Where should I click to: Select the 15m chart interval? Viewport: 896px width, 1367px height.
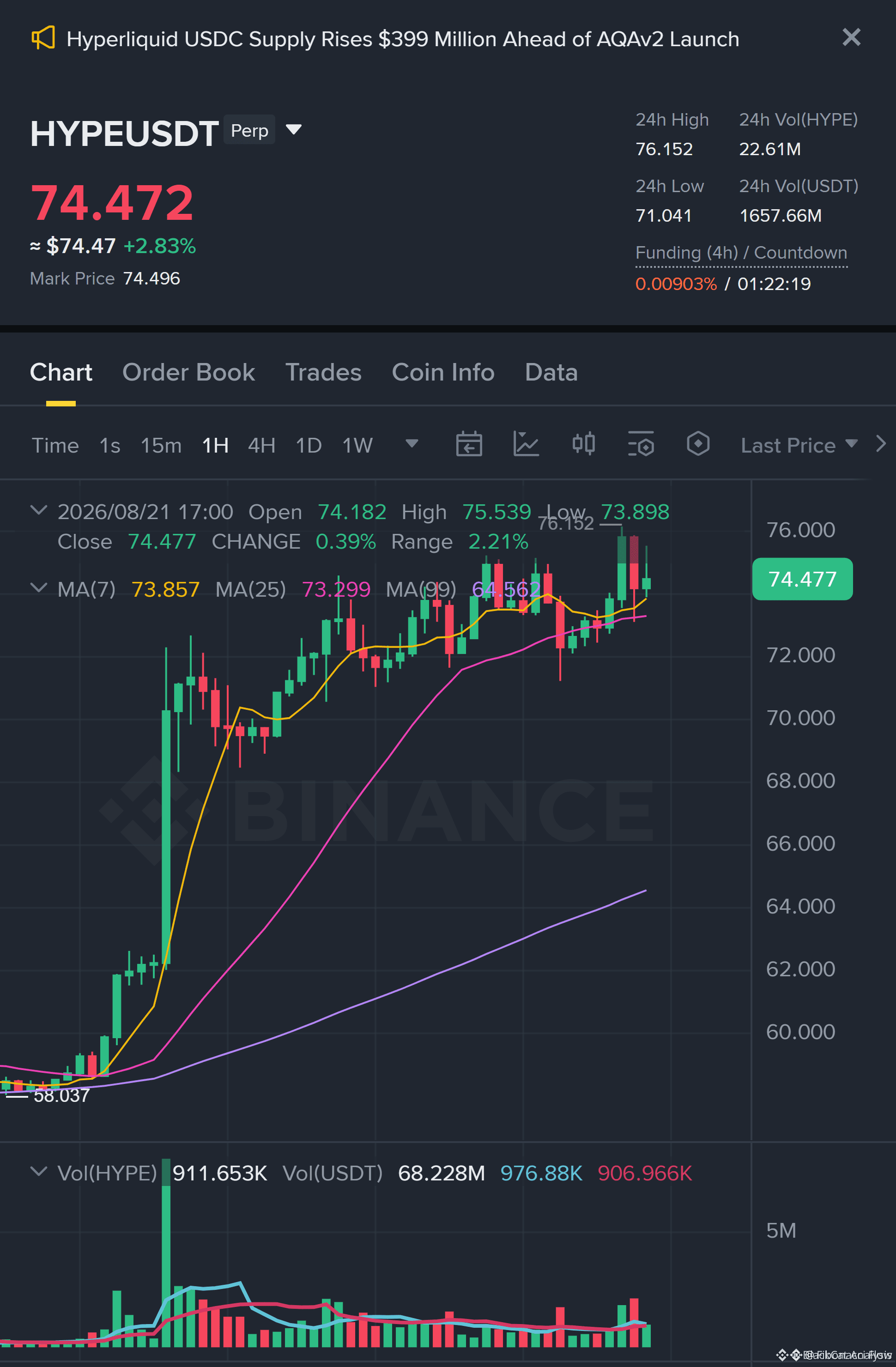point(161,445)
